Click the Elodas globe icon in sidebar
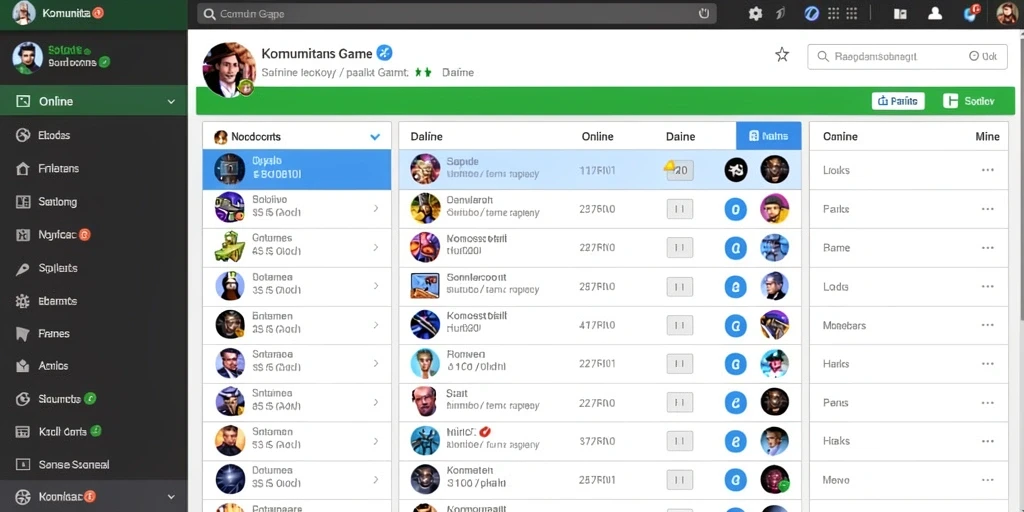1024x512 pixels. point(23,135)
